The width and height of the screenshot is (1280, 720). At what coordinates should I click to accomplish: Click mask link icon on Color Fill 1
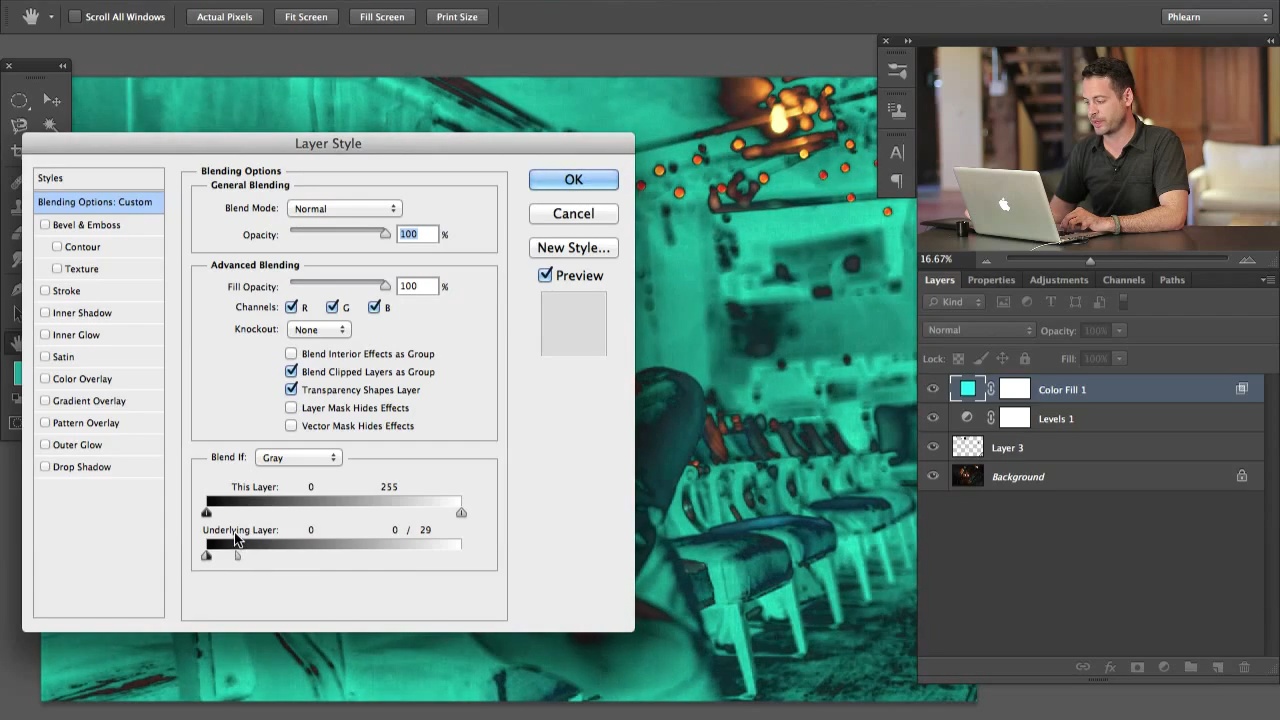pyautogui.click(x=991, y=390)
